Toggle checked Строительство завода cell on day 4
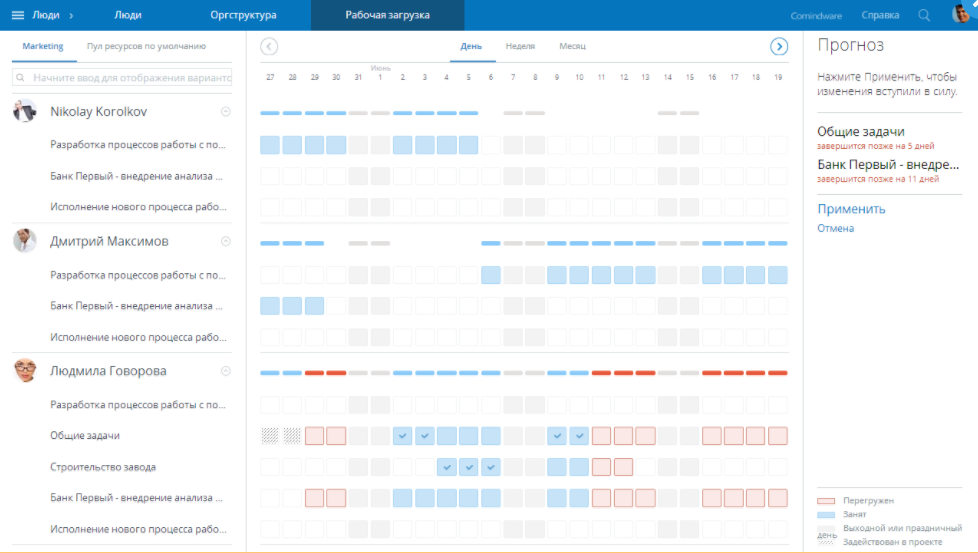978x553 pixels. (x=447, y=467)
